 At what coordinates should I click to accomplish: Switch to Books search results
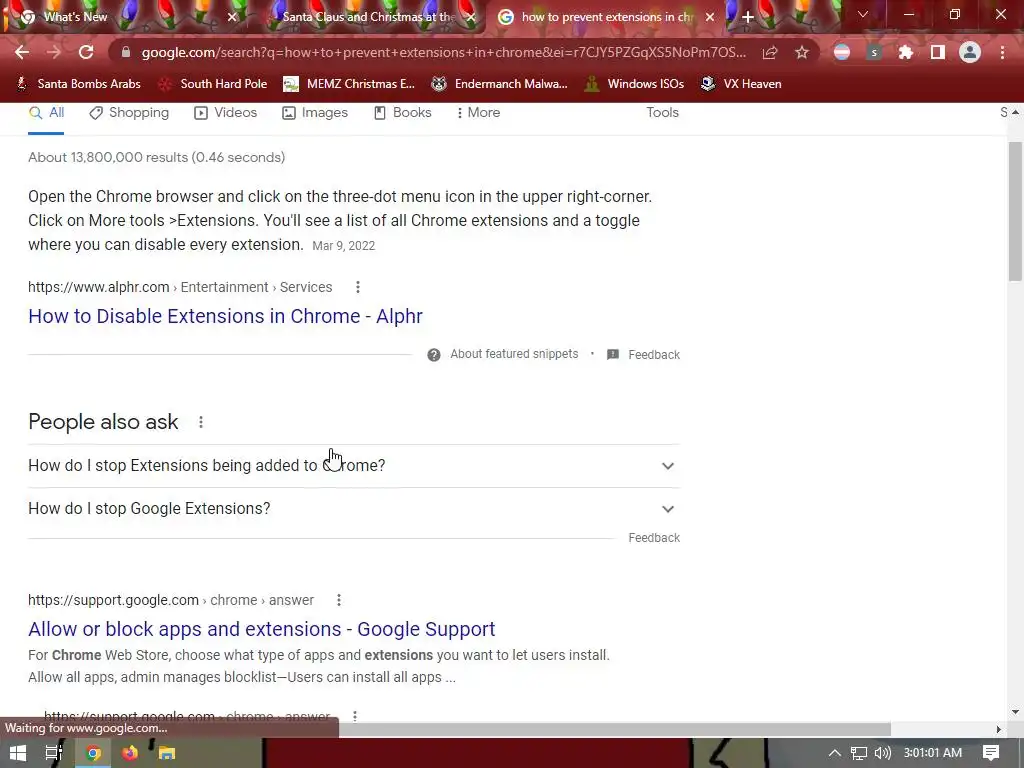(x=402, y=113)
